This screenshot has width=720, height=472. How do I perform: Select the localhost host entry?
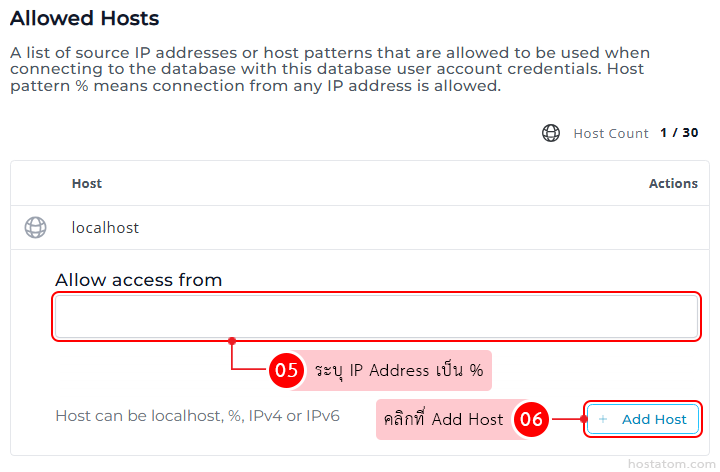tap(105, 228)
